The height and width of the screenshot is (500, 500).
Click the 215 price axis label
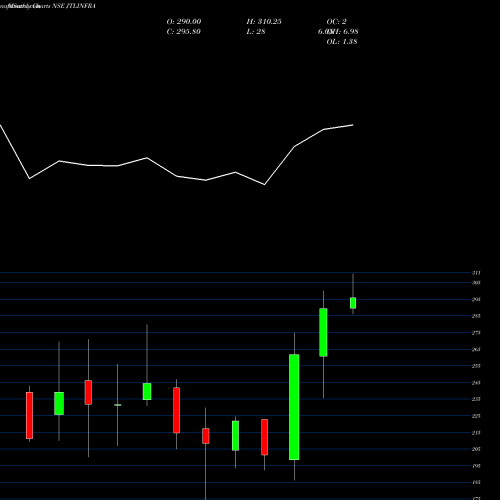(x=476, y=433)
